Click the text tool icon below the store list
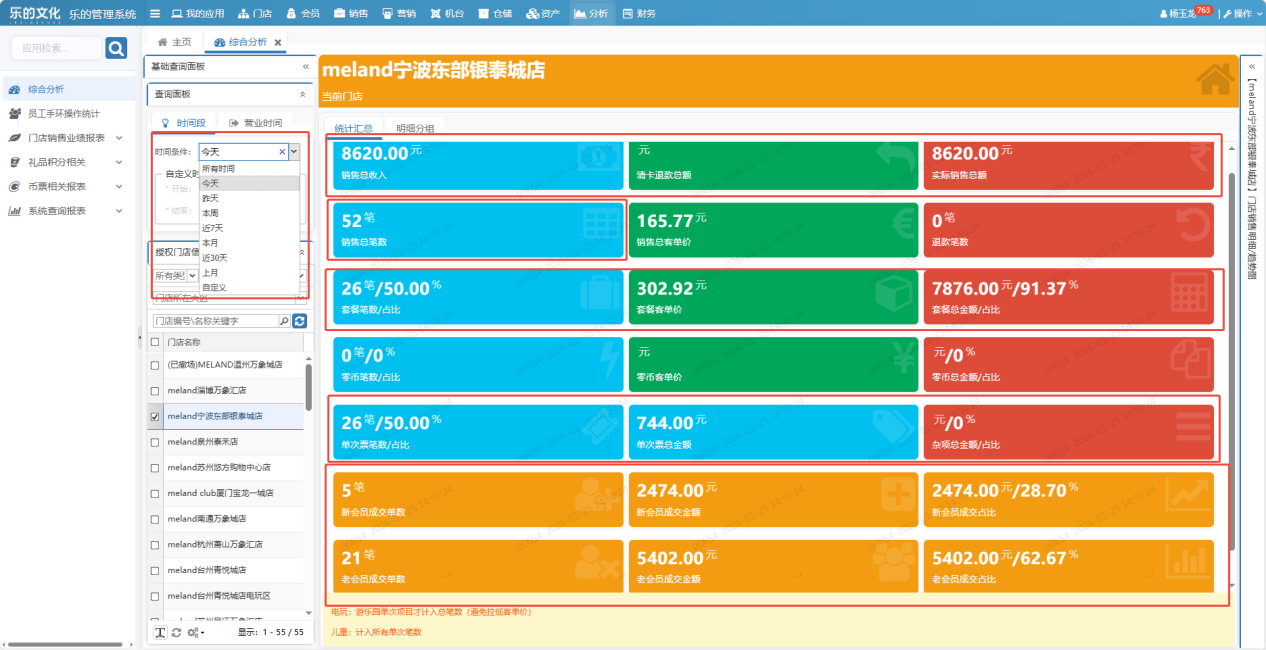Image resolution: width=1266 pixels, height=650 pixels. tap(160, 632)
